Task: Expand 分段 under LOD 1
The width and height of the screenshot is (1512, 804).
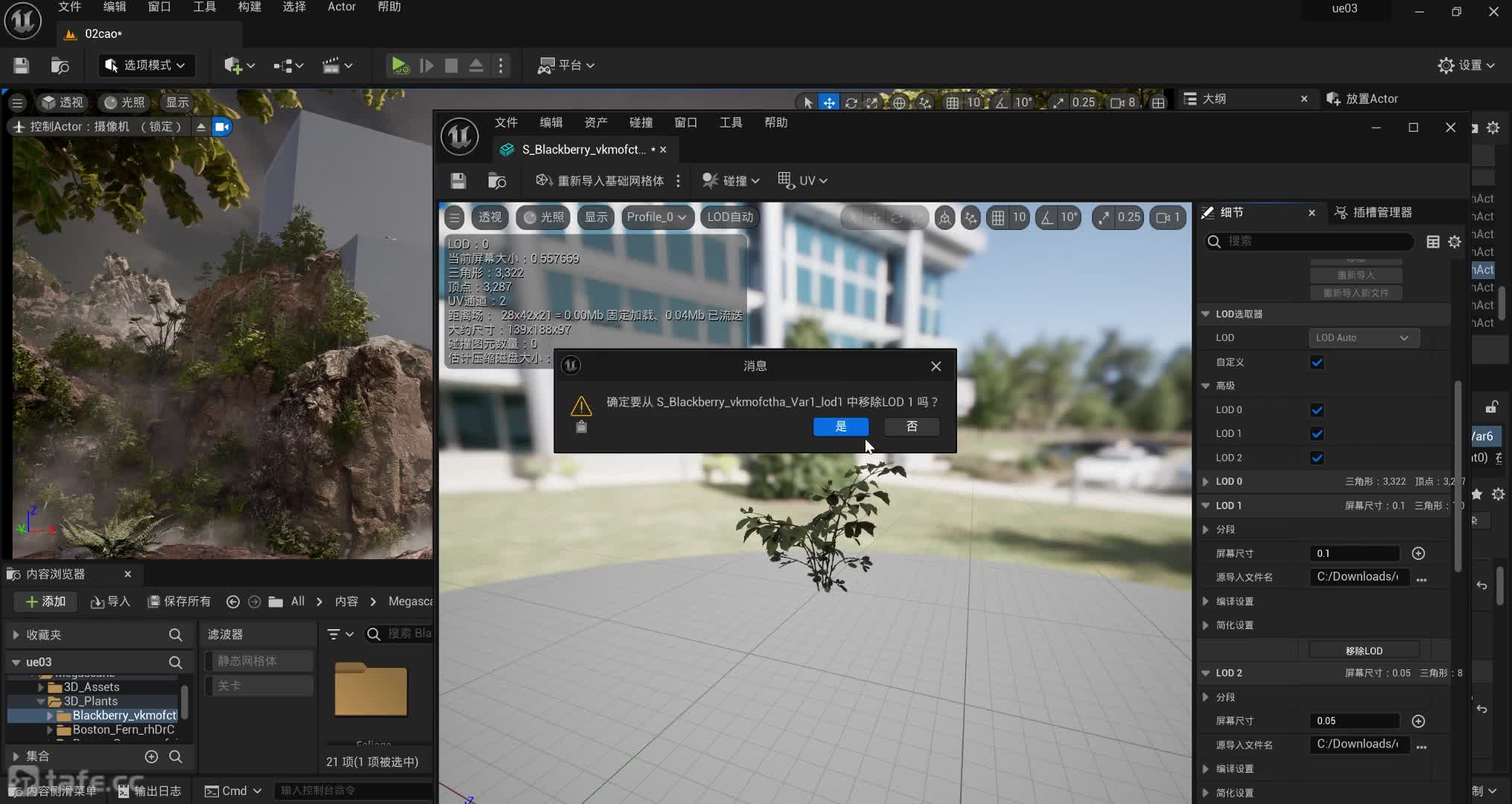Action: [1205, 529]
